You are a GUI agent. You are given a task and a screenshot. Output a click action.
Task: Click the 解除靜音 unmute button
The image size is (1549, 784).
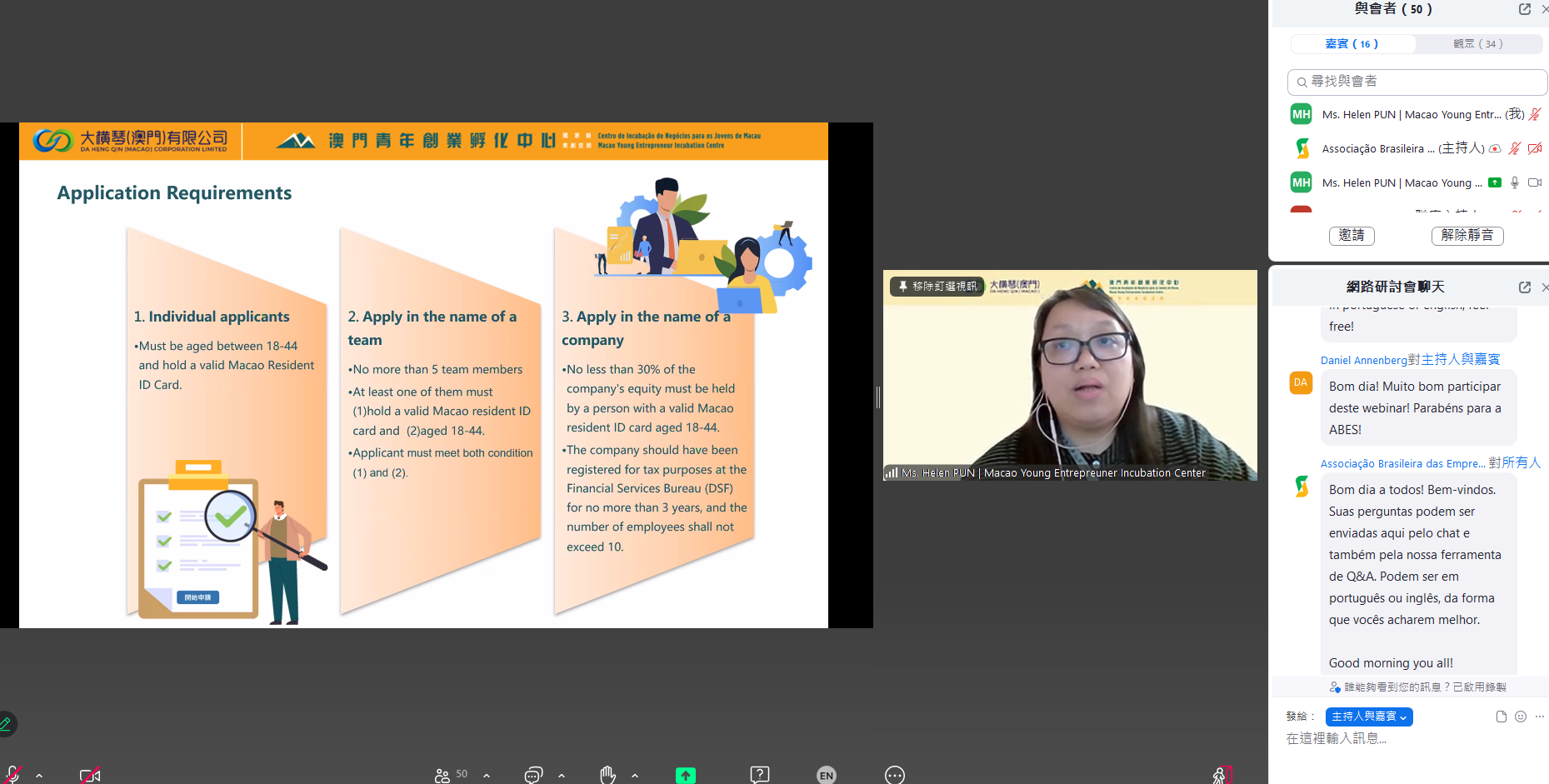click(1467, 236)
